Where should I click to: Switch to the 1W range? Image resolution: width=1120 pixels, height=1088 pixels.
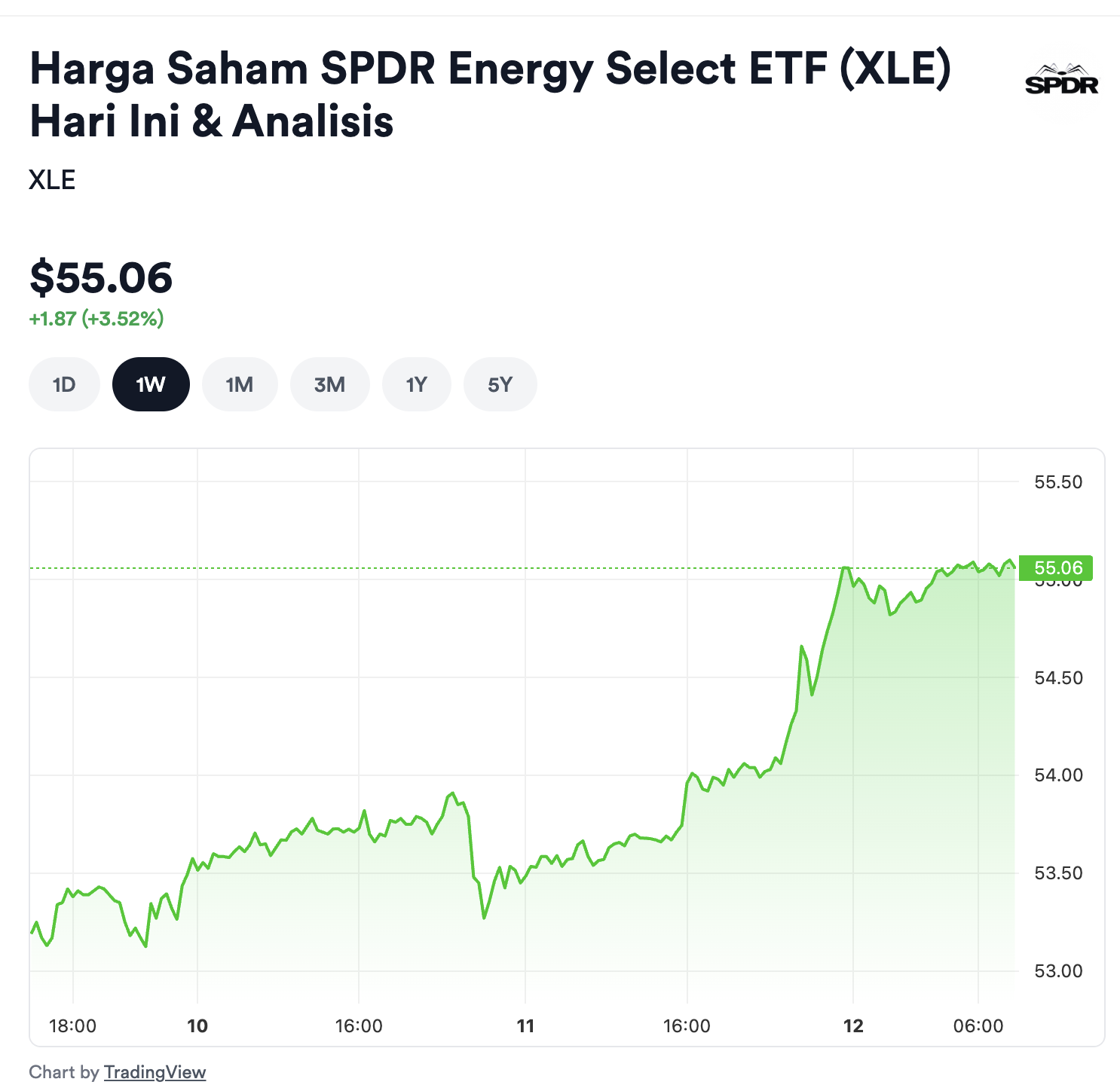pos(151,385)
